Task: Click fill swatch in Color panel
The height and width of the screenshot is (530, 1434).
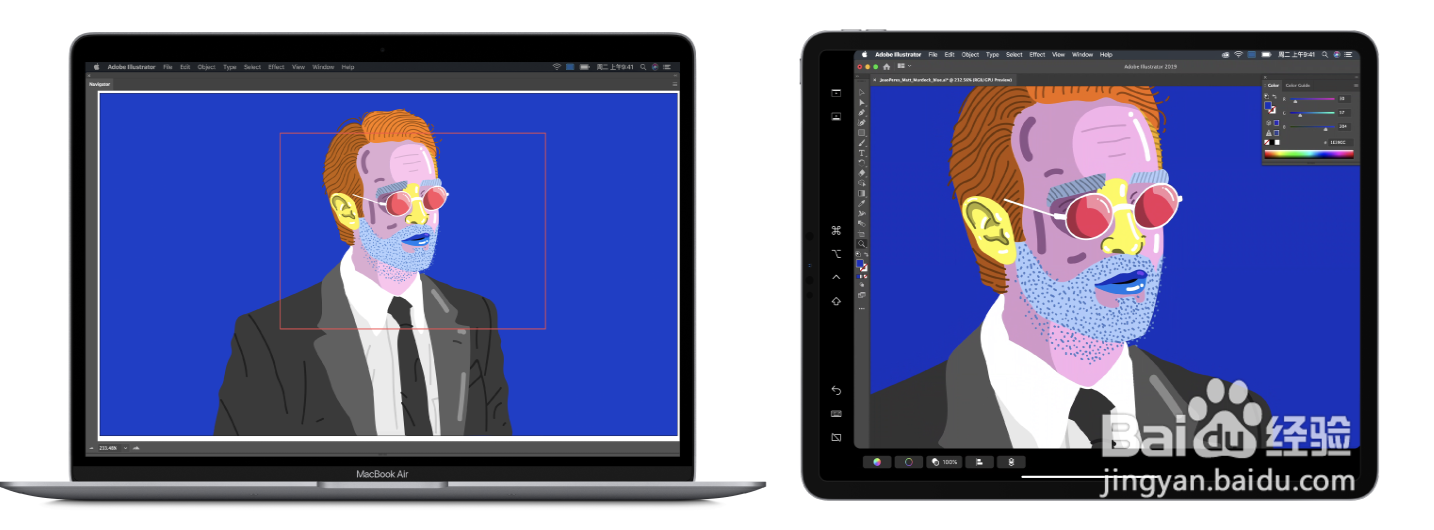Action: (1268, 106)
